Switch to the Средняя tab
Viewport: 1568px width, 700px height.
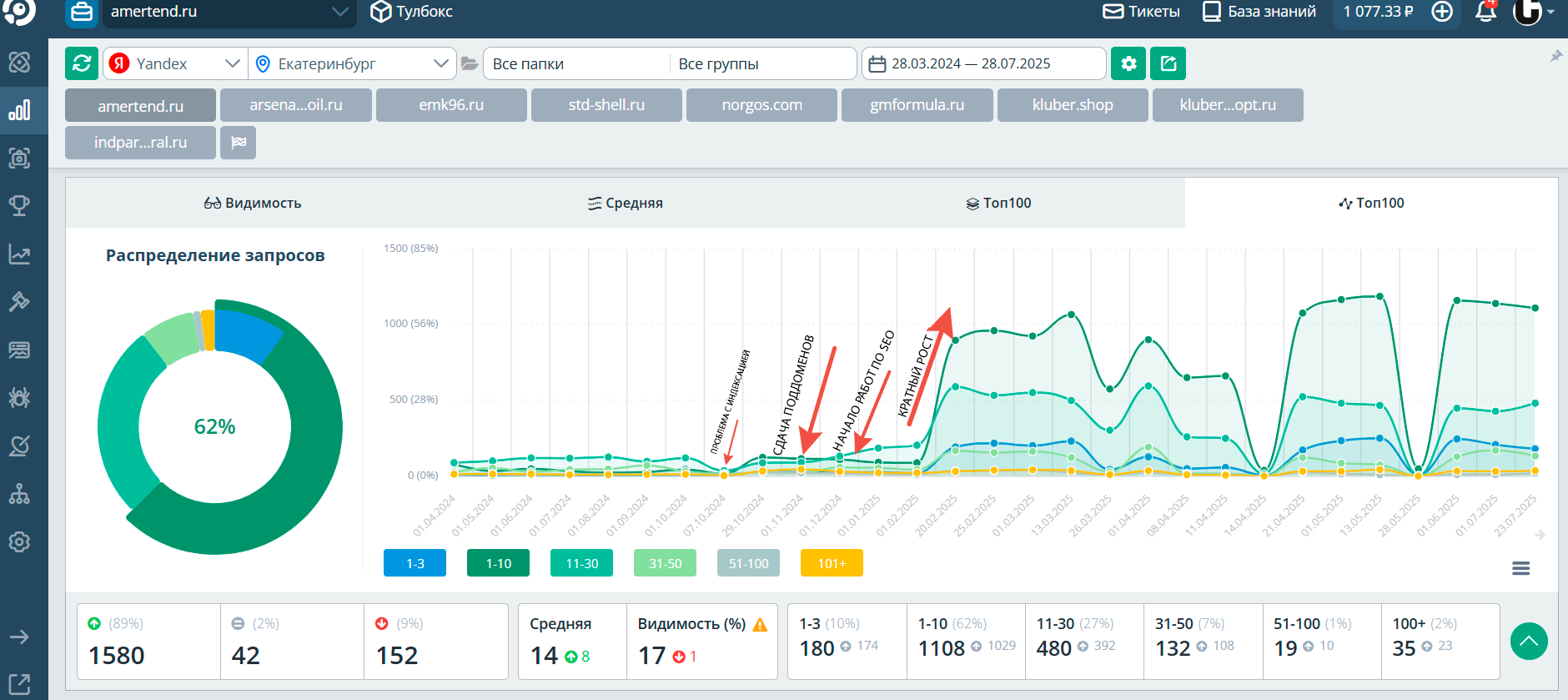tap(626, 203)
